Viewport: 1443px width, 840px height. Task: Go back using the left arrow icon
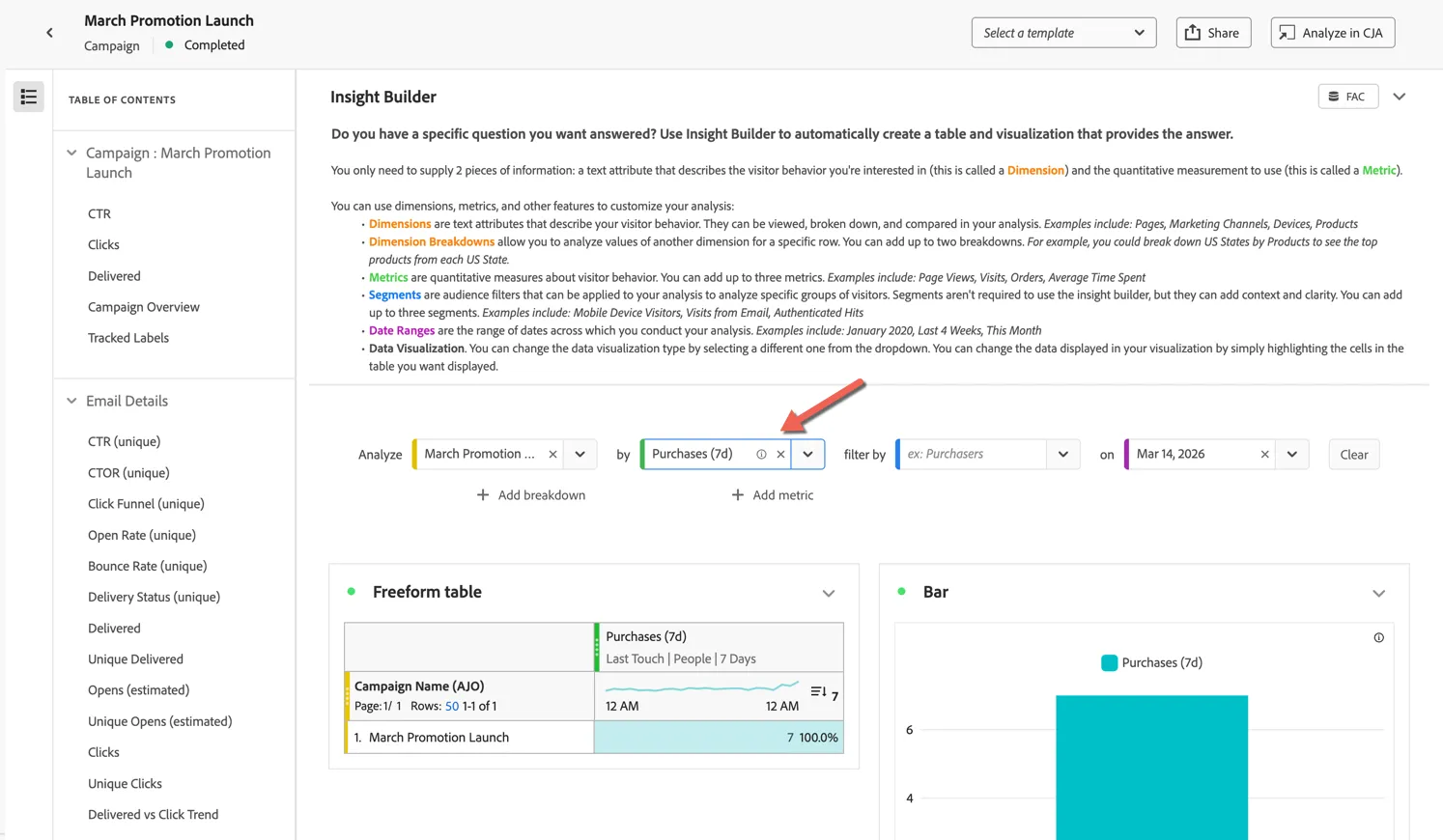(49, 33)
